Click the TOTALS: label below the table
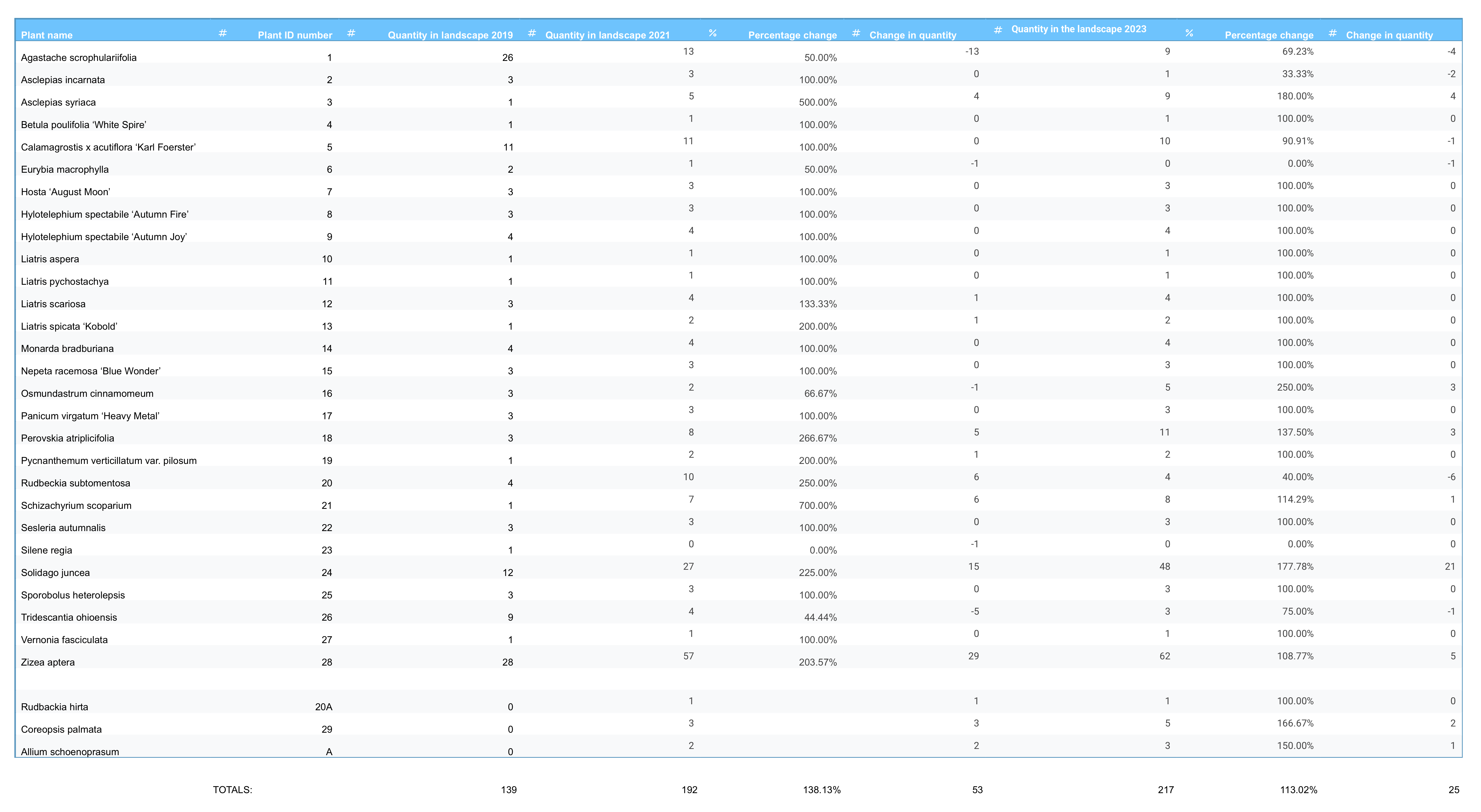 coord(232,790)
